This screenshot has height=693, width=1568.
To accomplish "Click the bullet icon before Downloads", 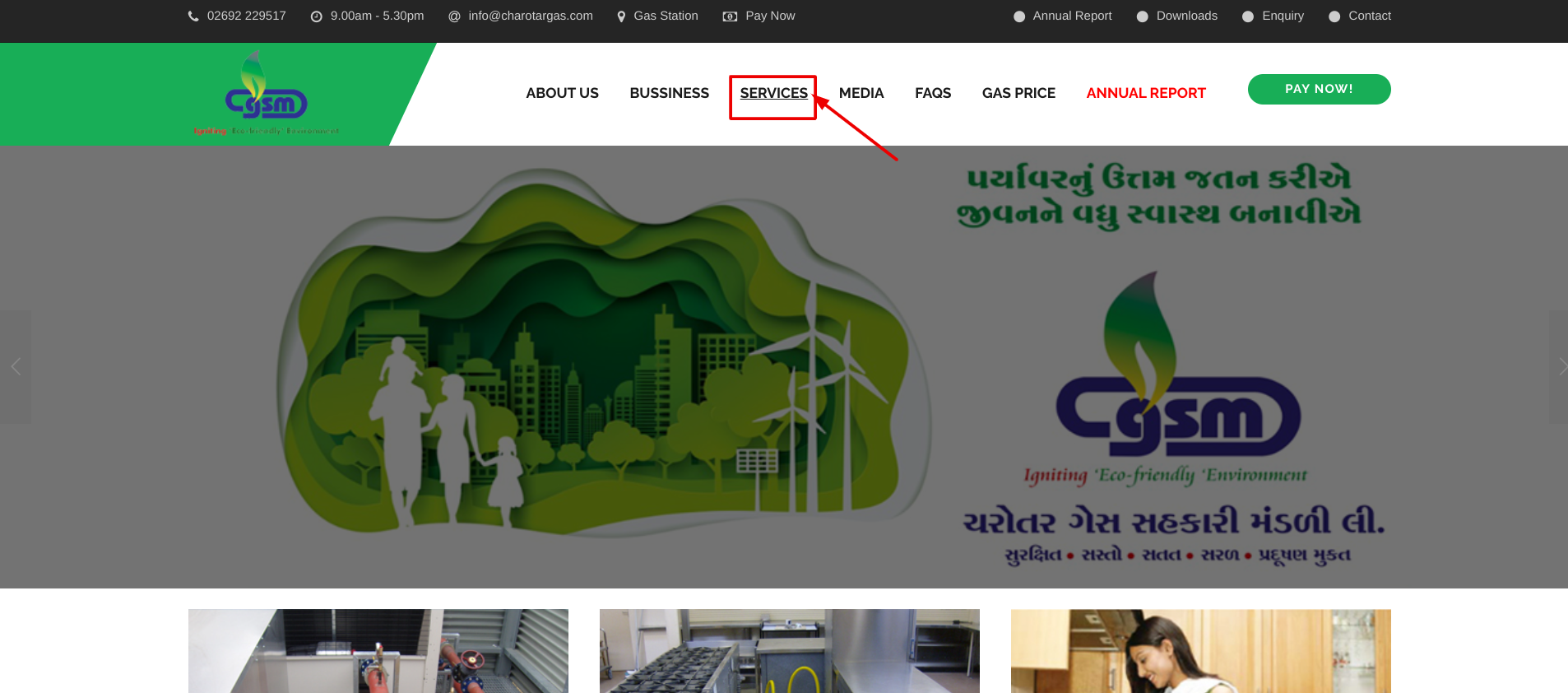I will pyautogui.click(x=1142, y=16).
